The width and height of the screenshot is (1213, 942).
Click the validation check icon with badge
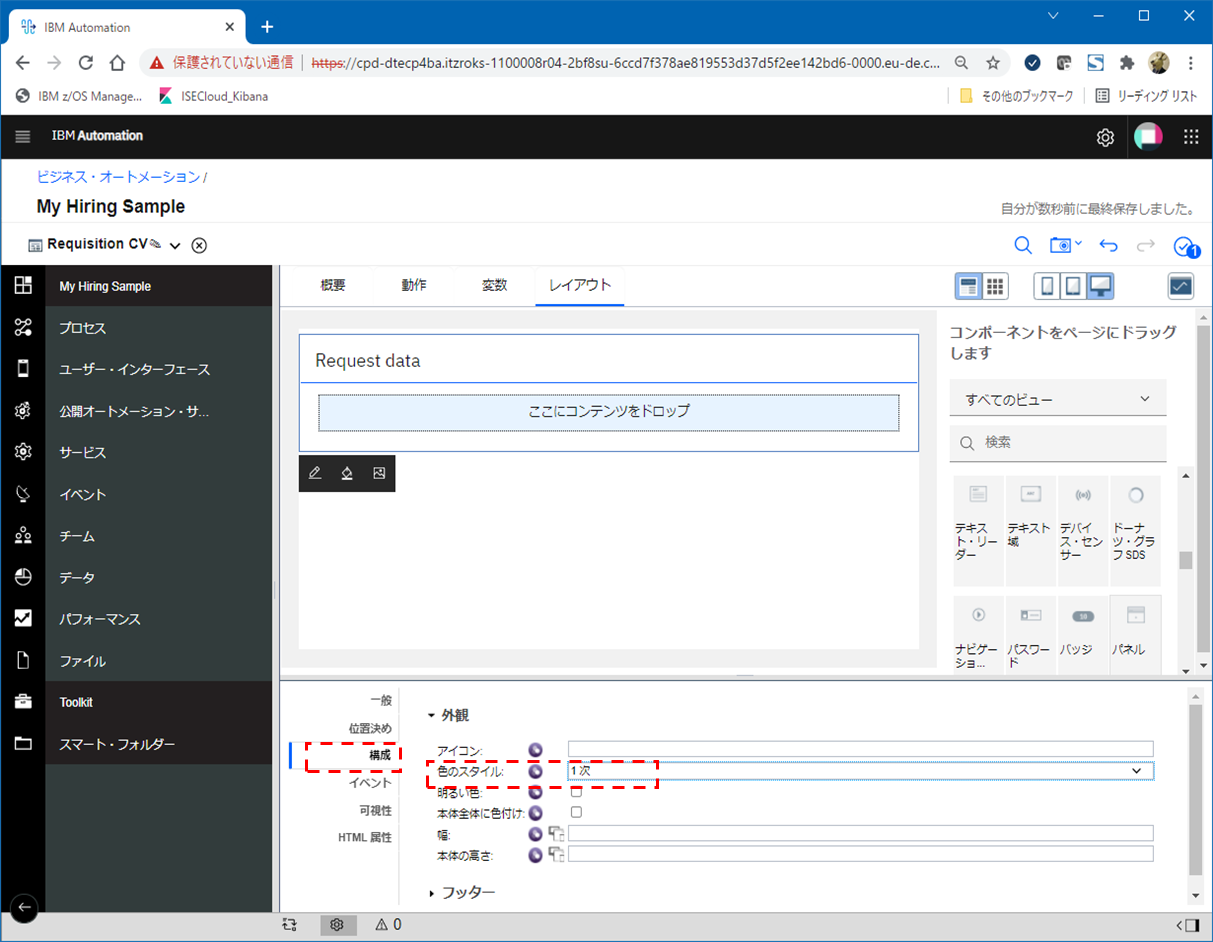(1186, 247)
